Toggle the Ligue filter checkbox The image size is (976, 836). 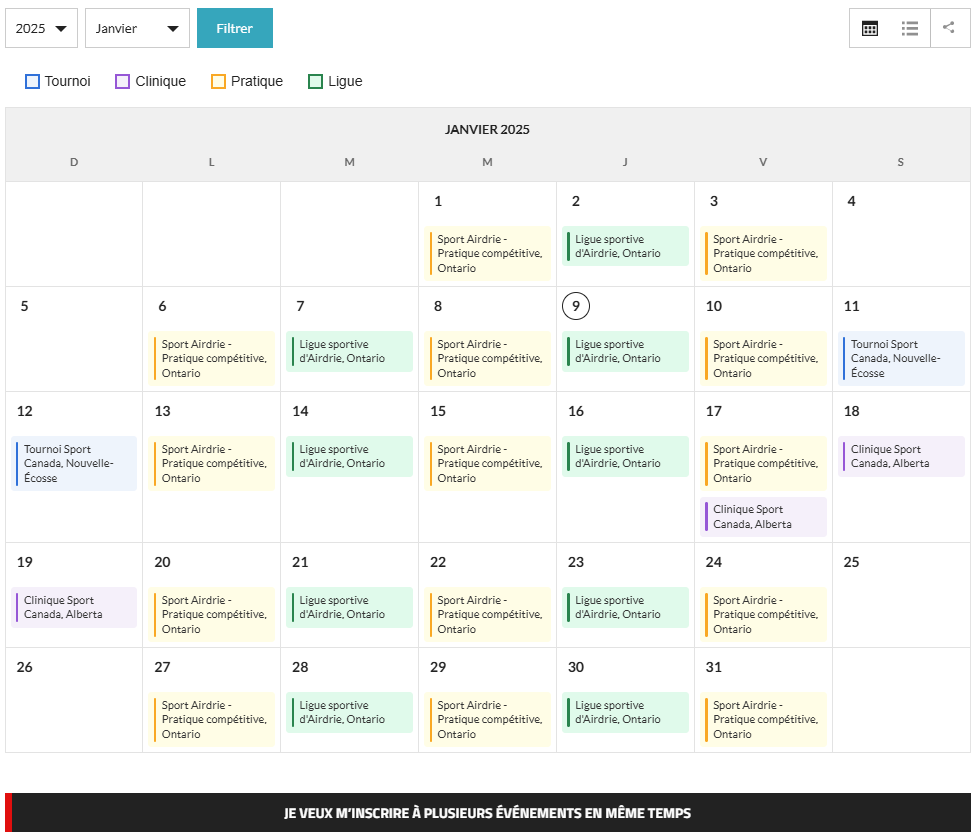point(316,82)
